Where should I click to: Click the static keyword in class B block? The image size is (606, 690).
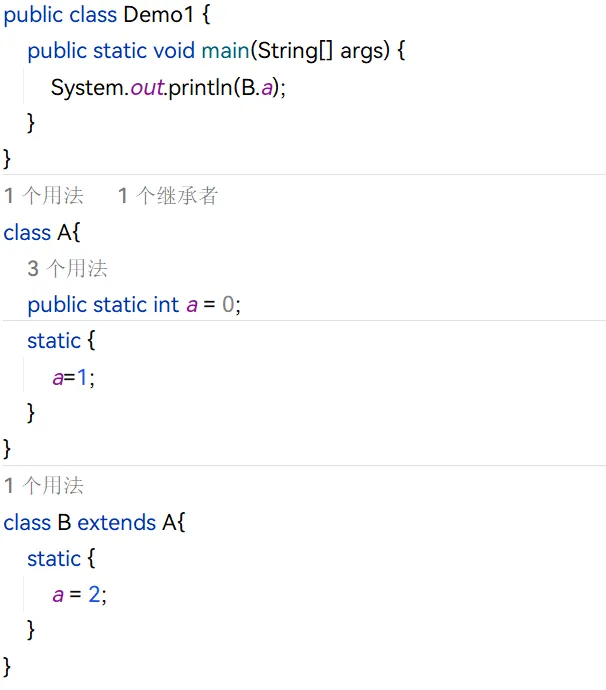[x=54, y=559]
